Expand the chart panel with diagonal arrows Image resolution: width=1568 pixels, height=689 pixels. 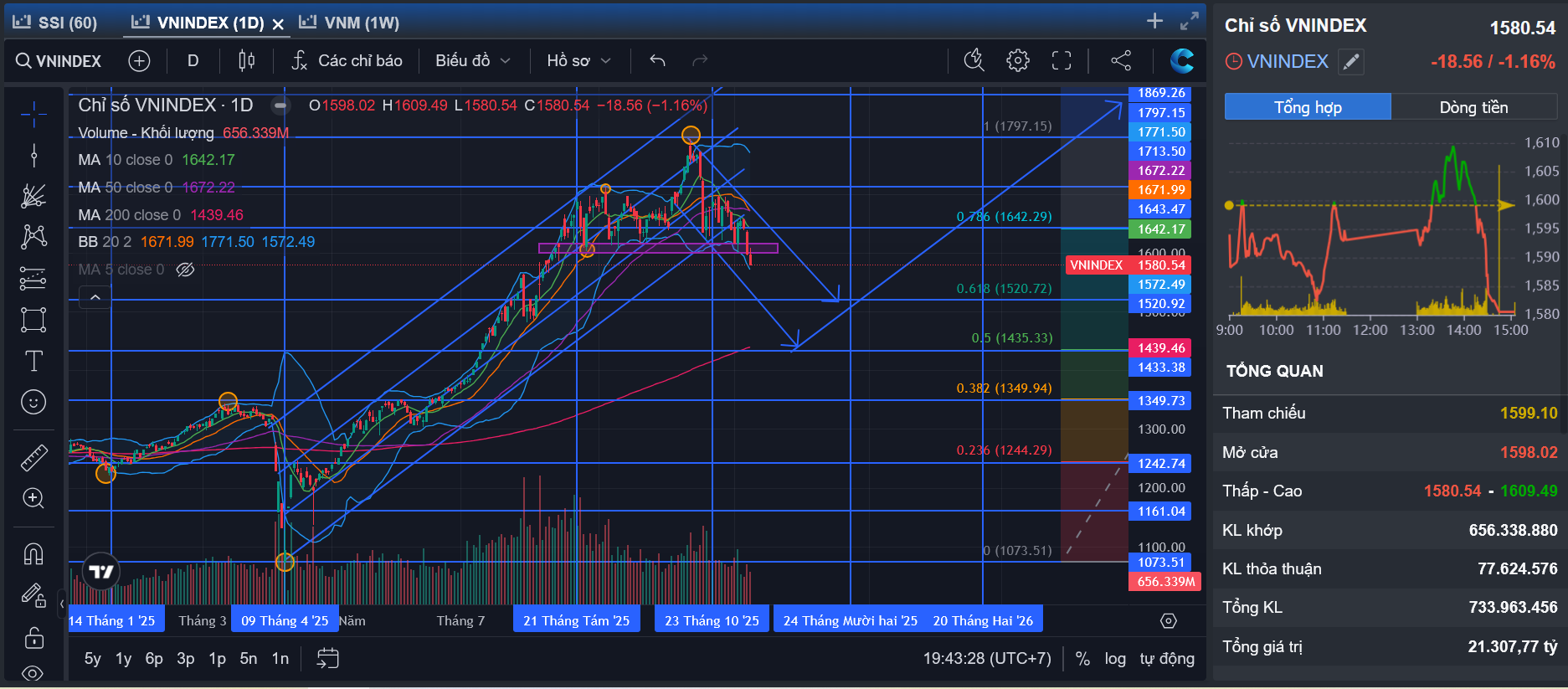click(x=1190, y=21)
